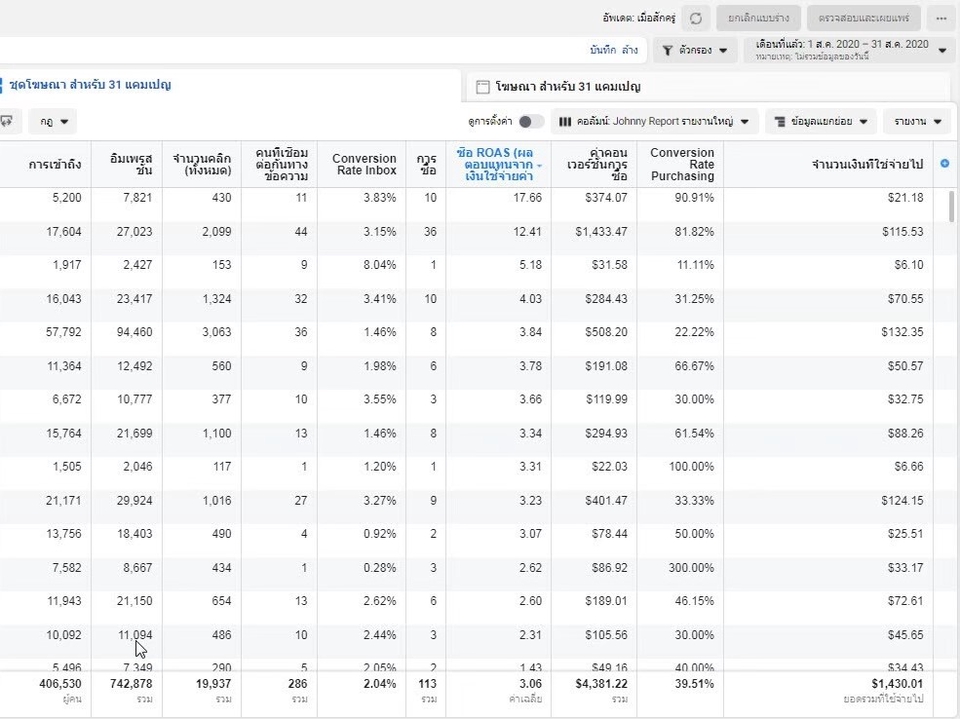This screenshot has height=719, width=960.
Task: Open the กฎ rules dropdown
Action: click(x=54, y=121)
